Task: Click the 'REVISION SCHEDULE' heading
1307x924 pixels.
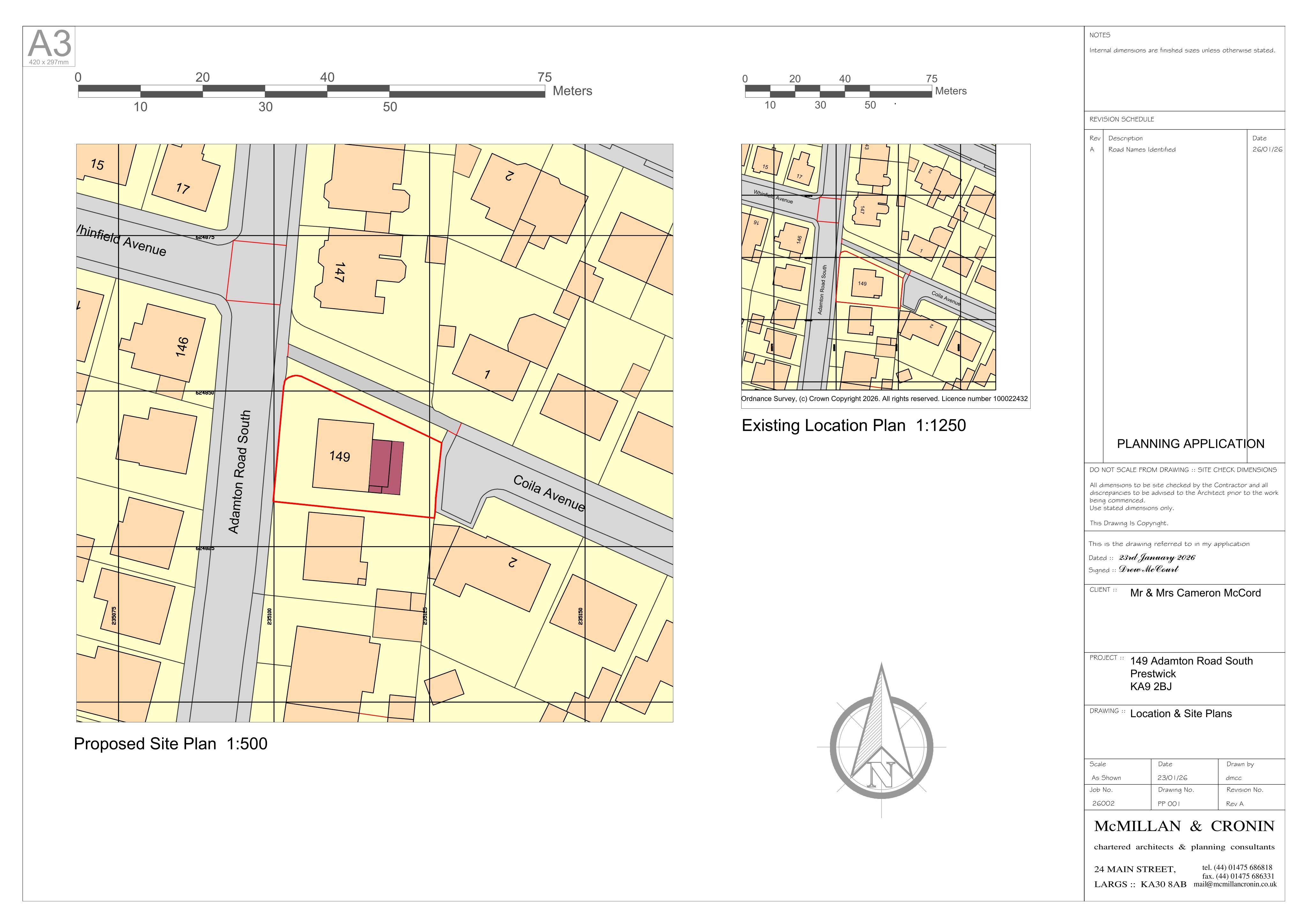Action: click(x=1121, y=119)
